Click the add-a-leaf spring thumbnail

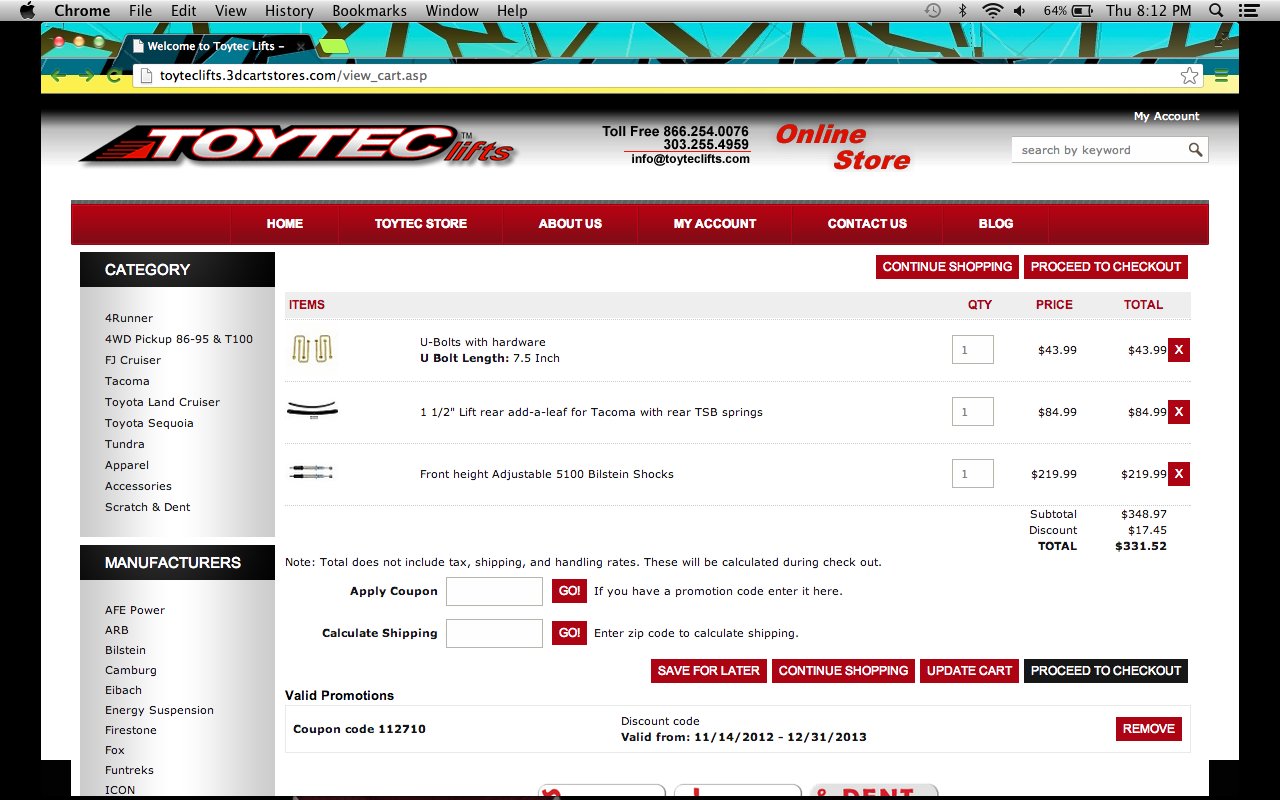(312, 408)
